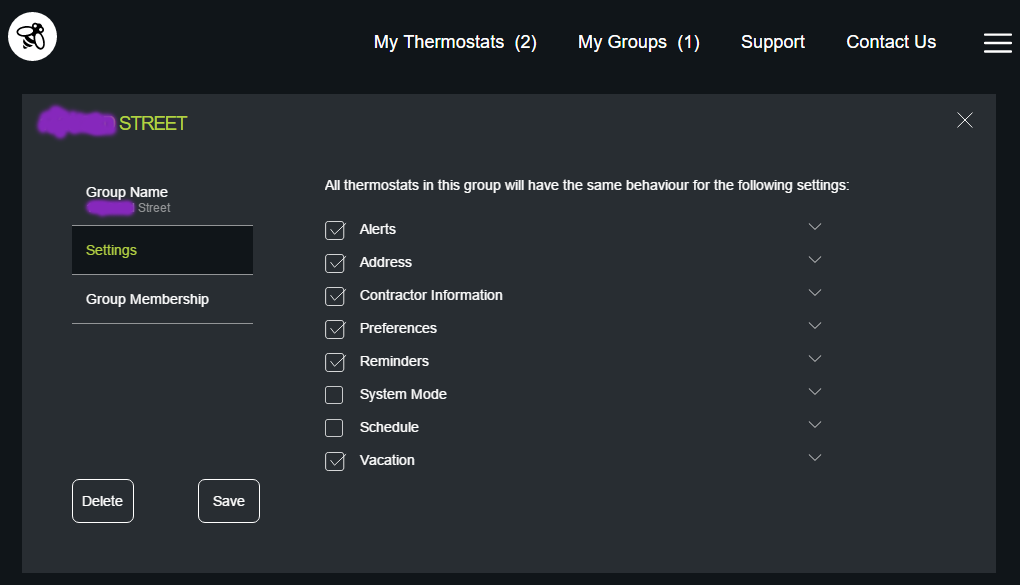The height and width of the screenshot is (585, 1020).
Task: Expand the Address section arrow
Action: pyautogui.click(x=815, y=260)
